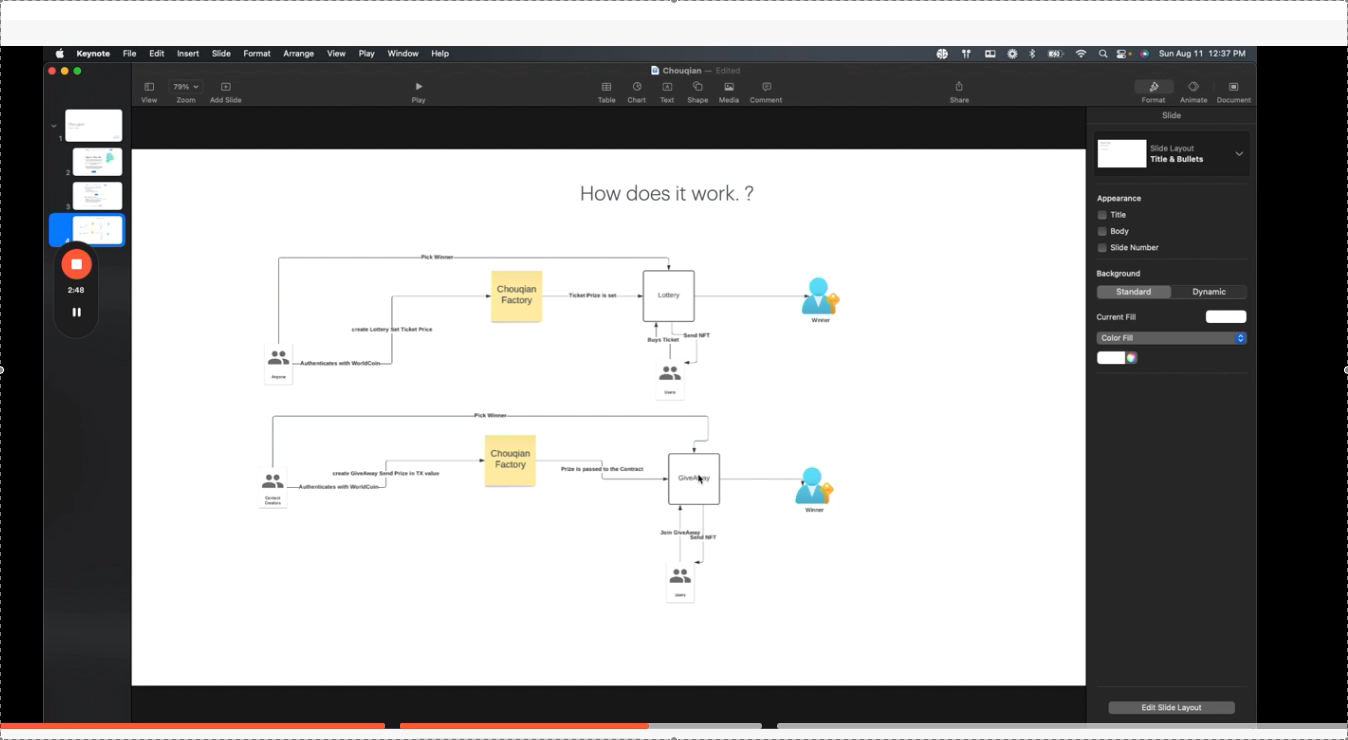The width and height of the screenshot is (1348, 740).
Task: Open the Play menu
Action: [367, 53]
